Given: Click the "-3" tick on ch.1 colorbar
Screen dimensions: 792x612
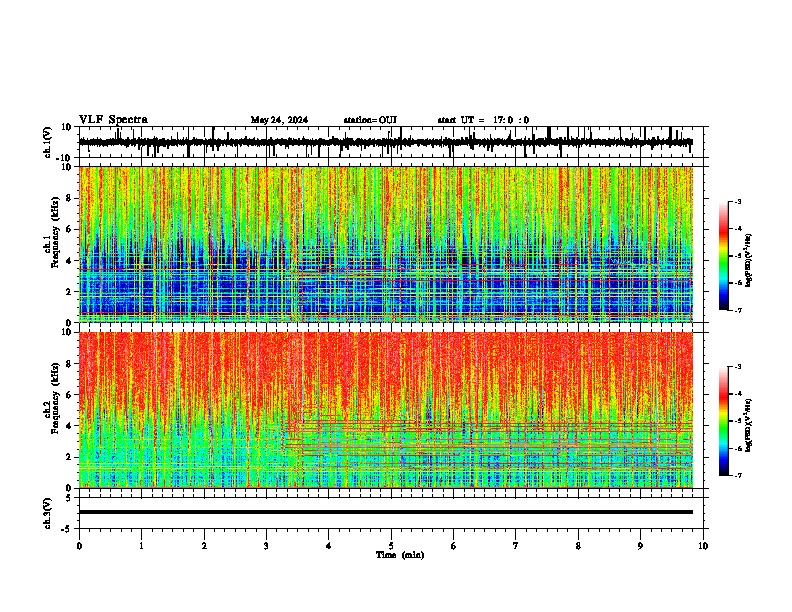Looking at the screenshot, I should click(738, 202).
